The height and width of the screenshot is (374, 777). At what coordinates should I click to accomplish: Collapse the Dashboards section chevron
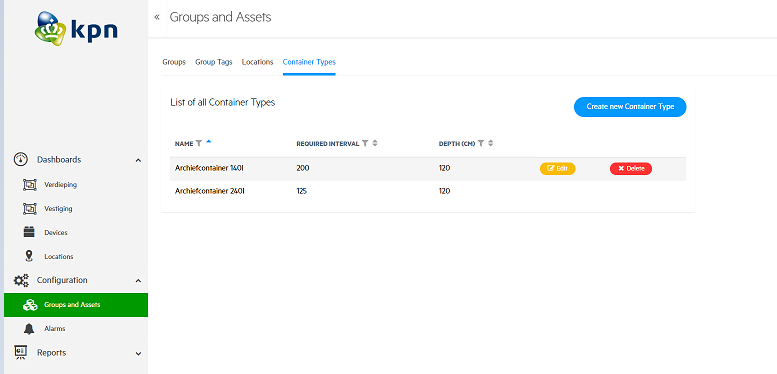(x=138, y=160)
